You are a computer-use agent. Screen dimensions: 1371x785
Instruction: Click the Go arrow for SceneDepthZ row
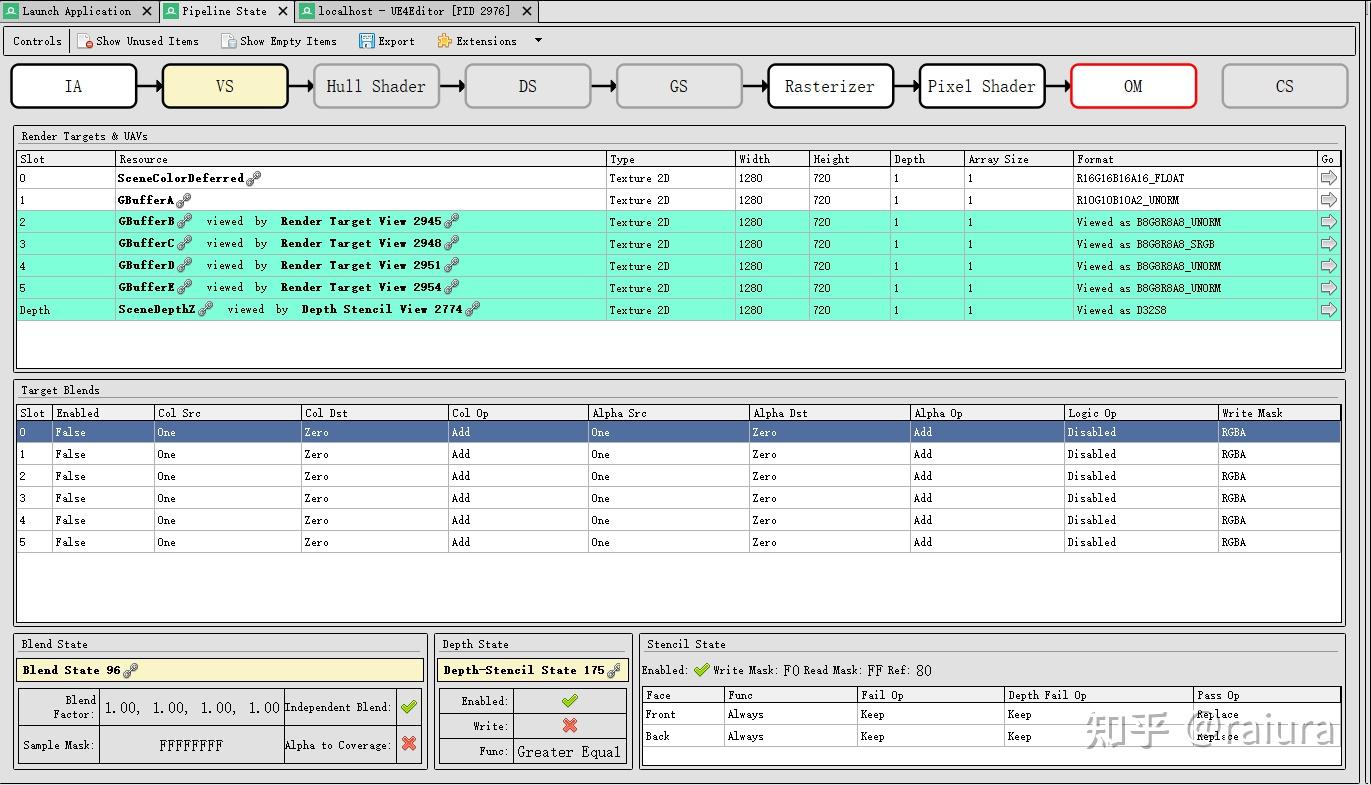[1328, 310]
